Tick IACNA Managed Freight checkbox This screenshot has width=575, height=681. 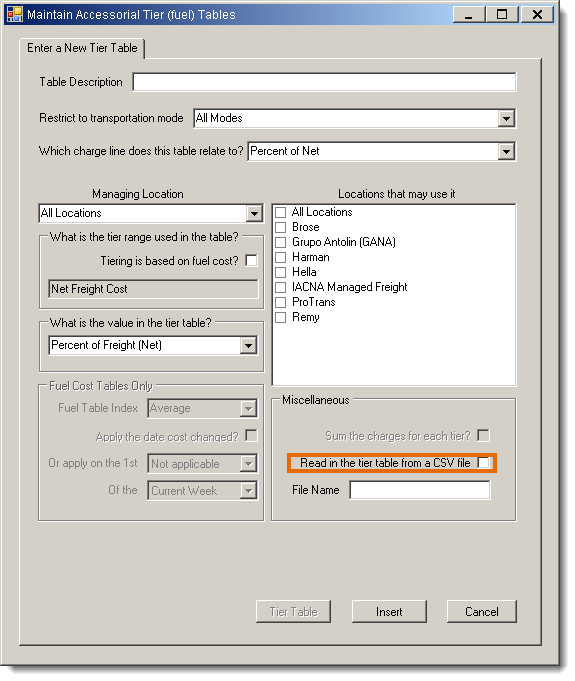(281, 287)
